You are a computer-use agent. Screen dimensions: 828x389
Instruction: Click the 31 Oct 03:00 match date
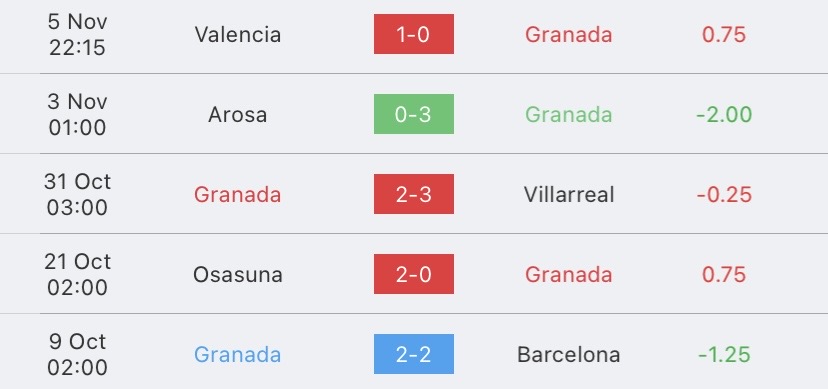pos(78,195)
